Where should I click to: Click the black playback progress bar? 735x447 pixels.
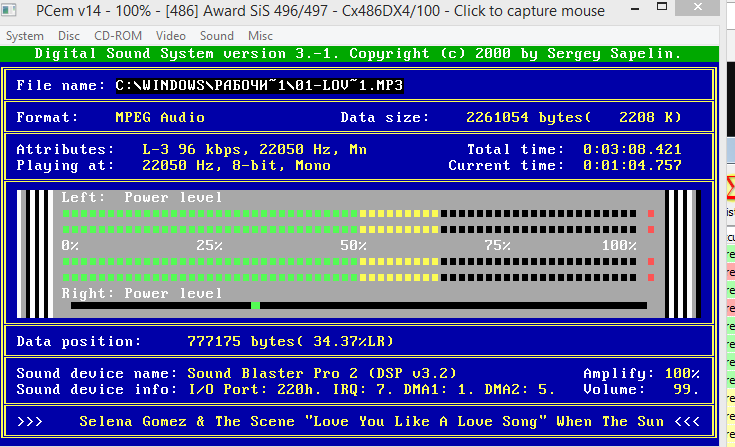[x=359, y=305]
